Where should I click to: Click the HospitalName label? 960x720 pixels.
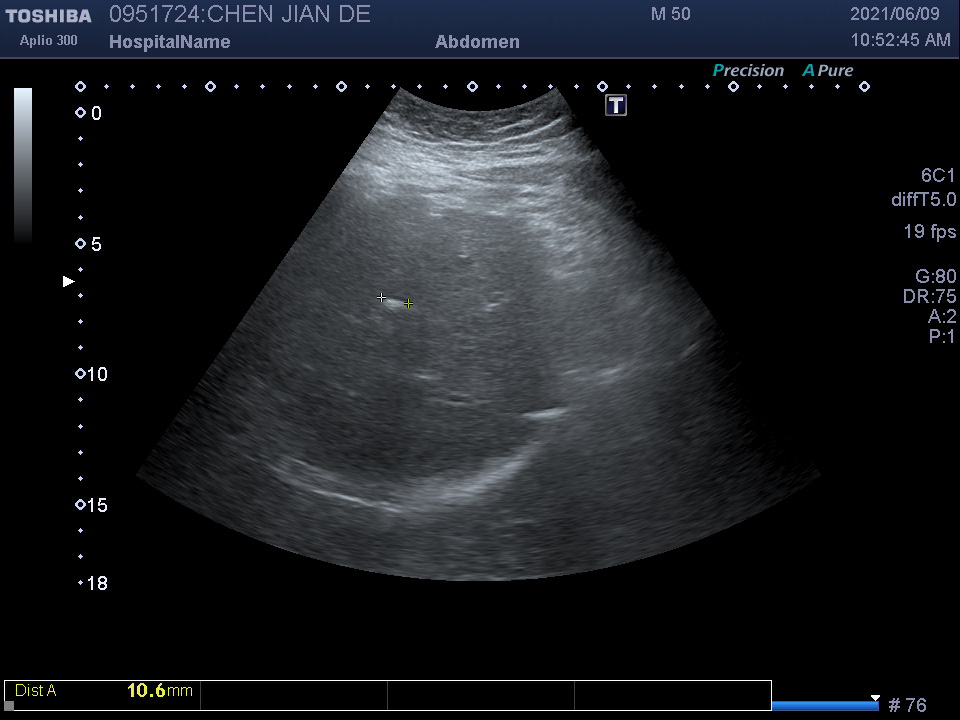(x=169, y=42)
